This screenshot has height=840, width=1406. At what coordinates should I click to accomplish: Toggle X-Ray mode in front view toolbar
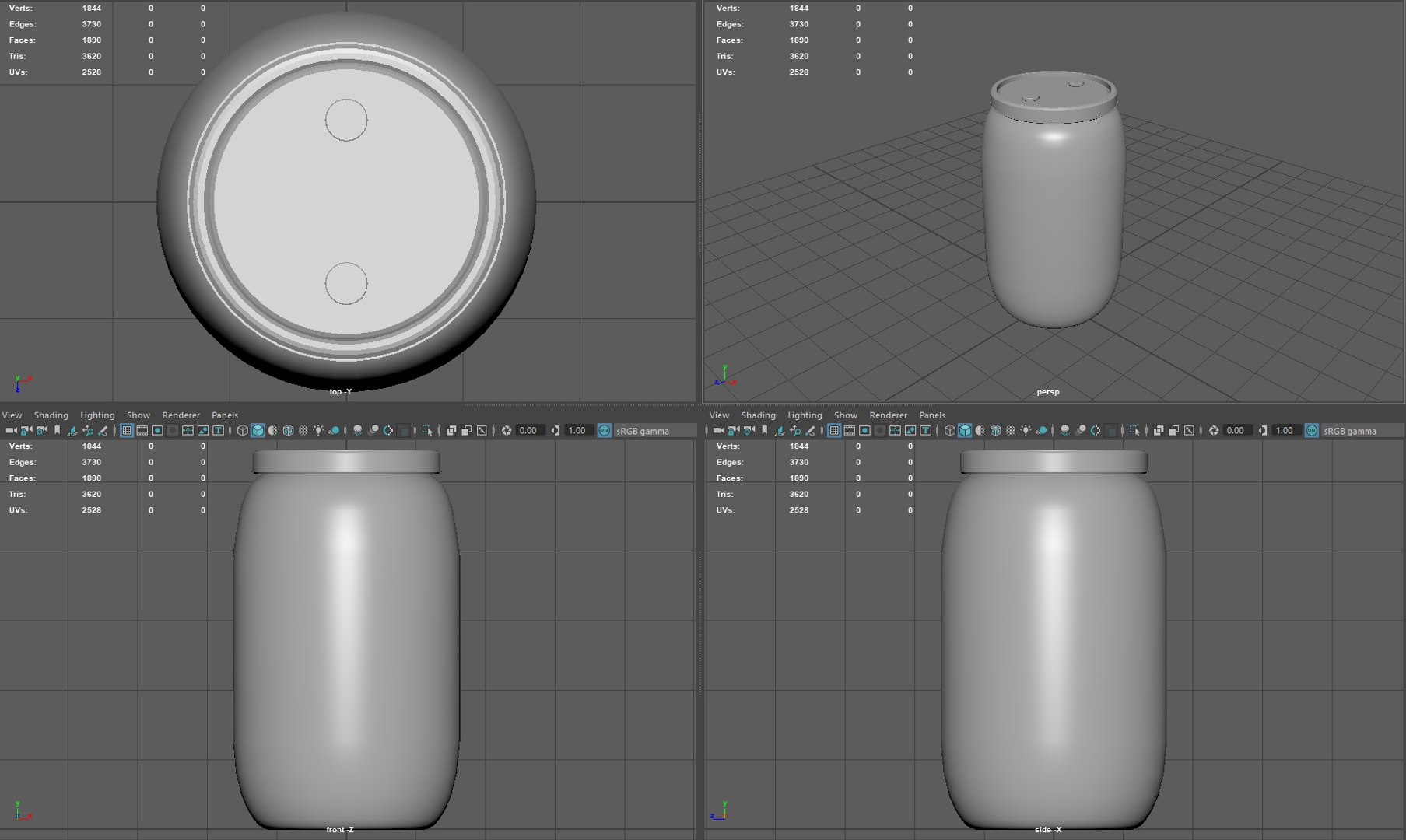(x=451, y=430)
